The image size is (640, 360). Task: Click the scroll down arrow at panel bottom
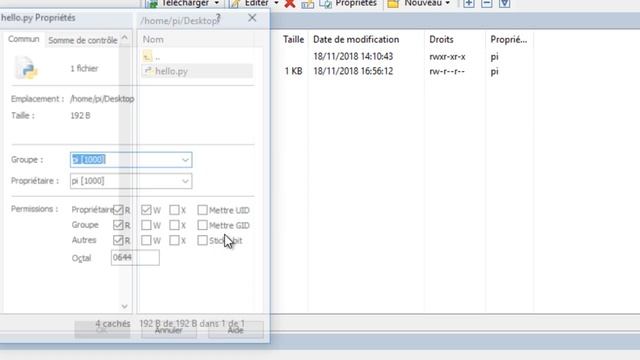click(x=124, y=306)
